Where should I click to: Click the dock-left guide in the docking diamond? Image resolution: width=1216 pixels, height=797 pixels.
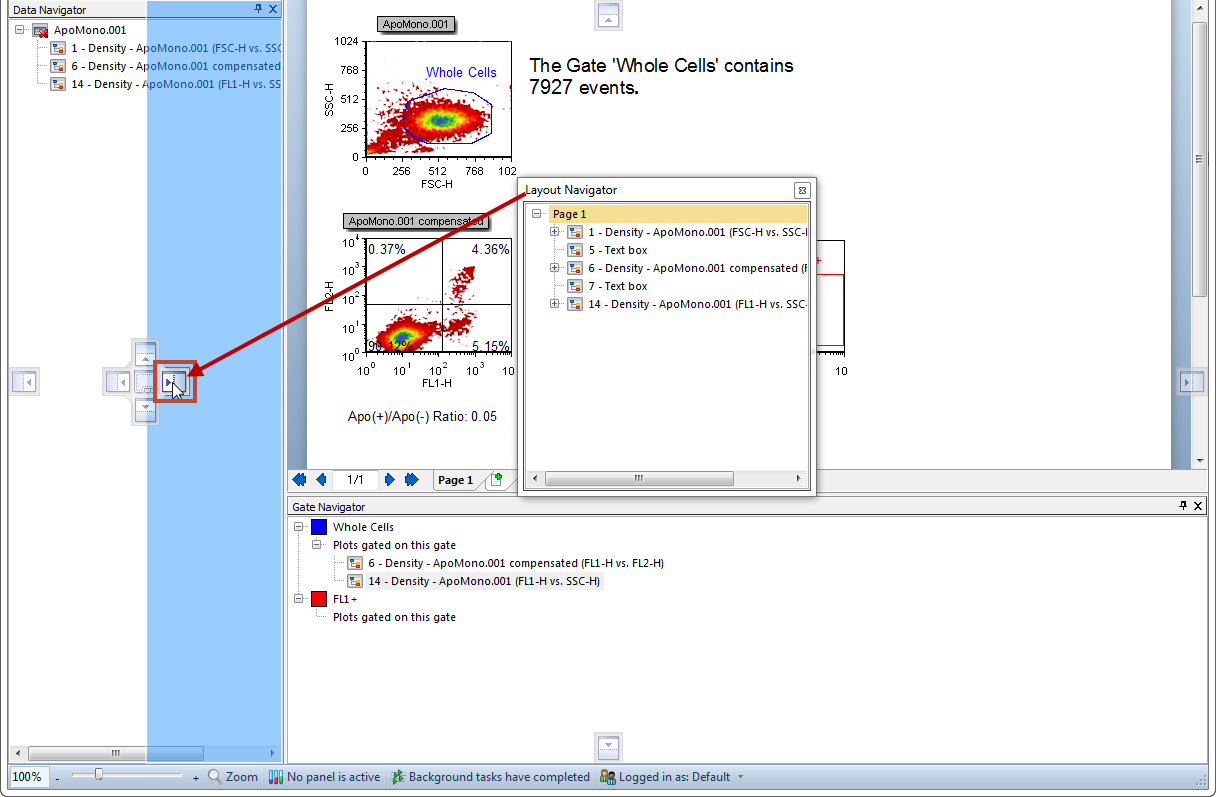coord(119,381)
